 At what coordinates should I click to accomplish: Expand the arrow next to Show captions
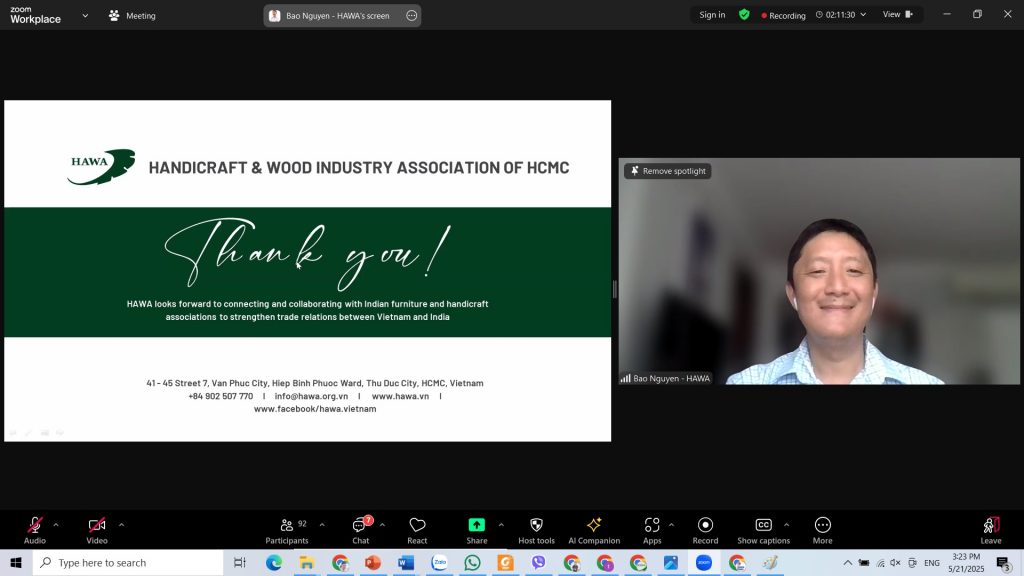786,524
